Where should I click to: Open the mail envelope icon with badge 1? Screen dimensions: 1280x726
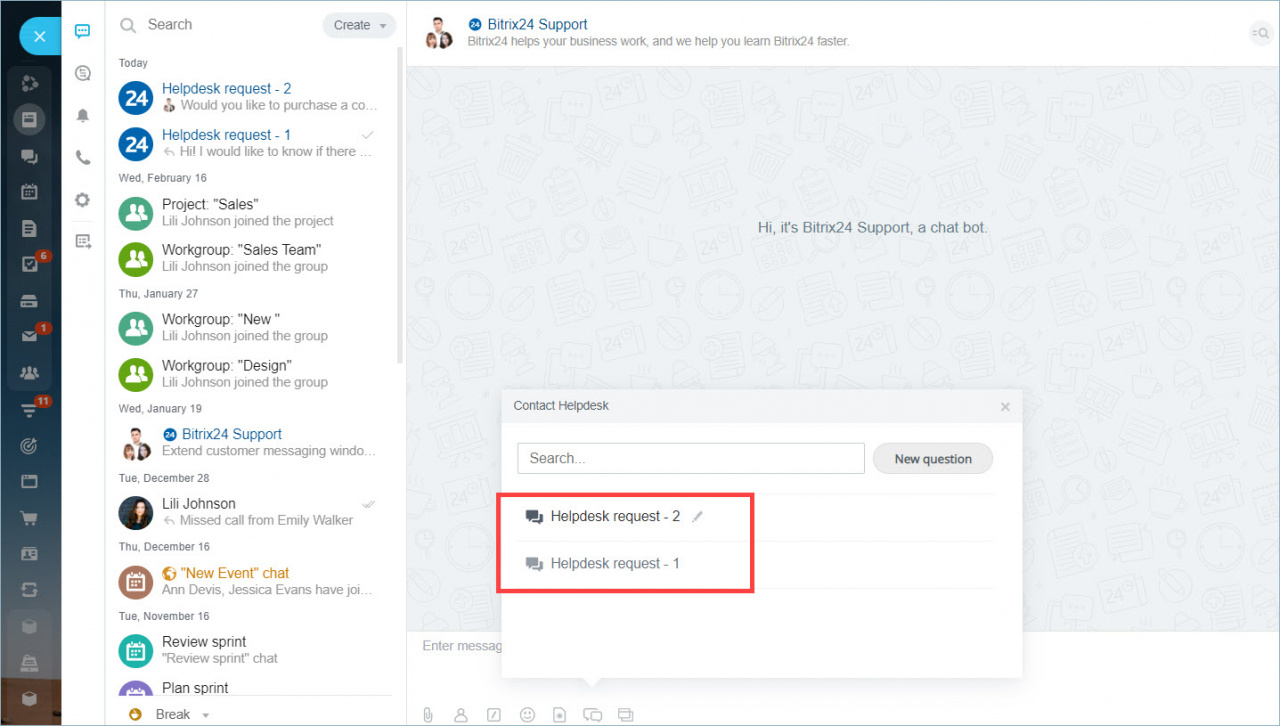click(29, 337)
